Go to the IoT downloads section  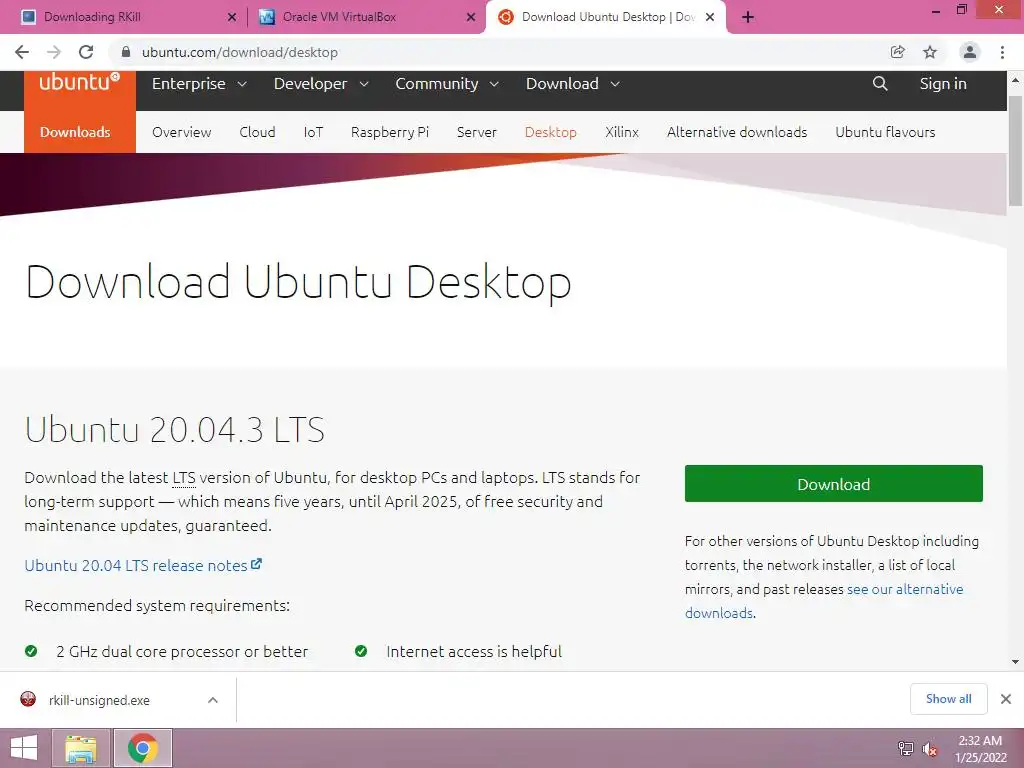[x=313, y=132]
